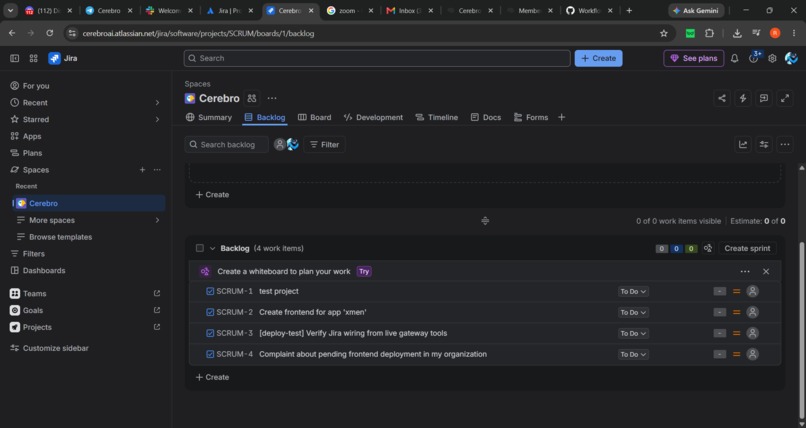The width and height of the screenshot is (806, 428).
Task: Expand Starred in the sidebar
Action: 157,119
